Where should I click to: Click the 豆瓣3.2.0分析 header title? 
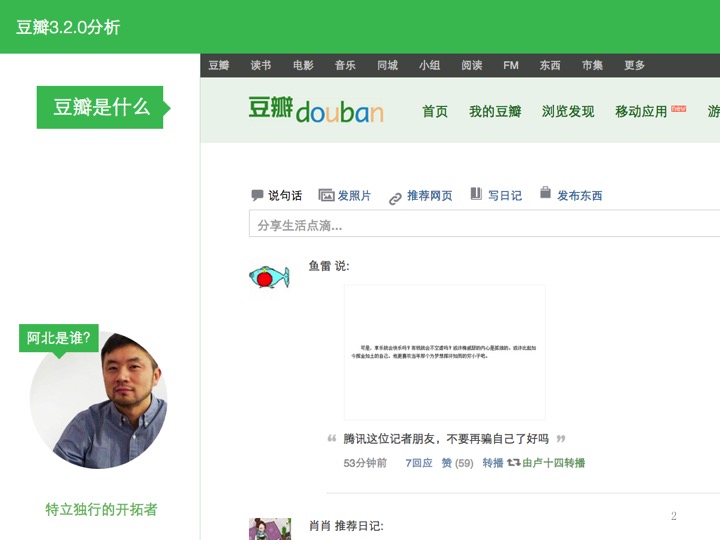[x=68, y=27]
